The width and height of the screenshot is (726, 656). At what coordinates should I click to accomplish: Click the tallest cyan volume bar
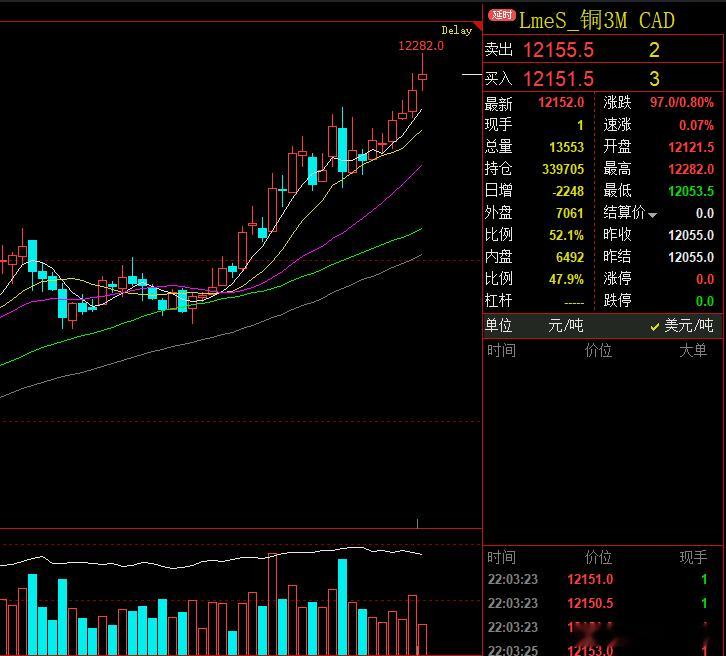(x=343, y=606)
